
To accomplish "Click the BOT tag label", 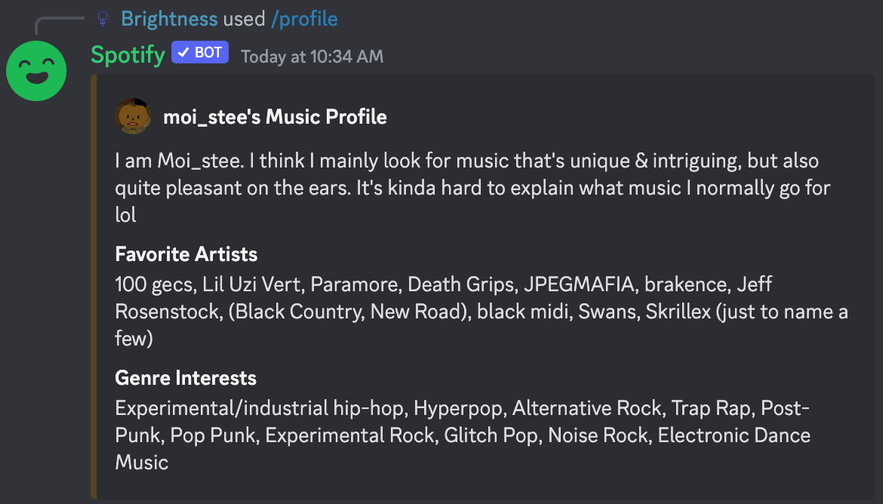I will tap(200, 52).
